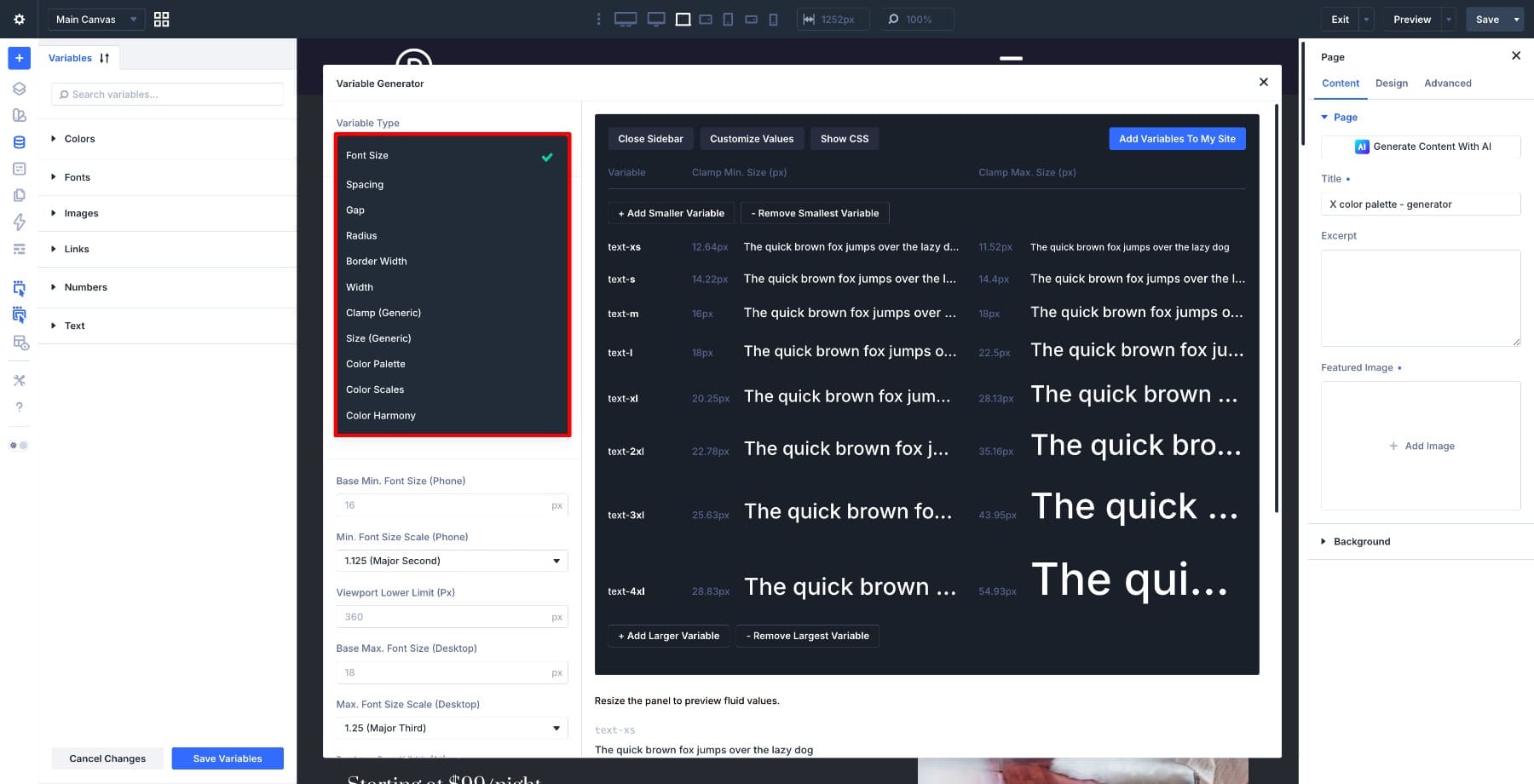The height and width of the screenshot is (784, 1534).
Task: Open the builder settings gear icon
Action: [19, 19]
